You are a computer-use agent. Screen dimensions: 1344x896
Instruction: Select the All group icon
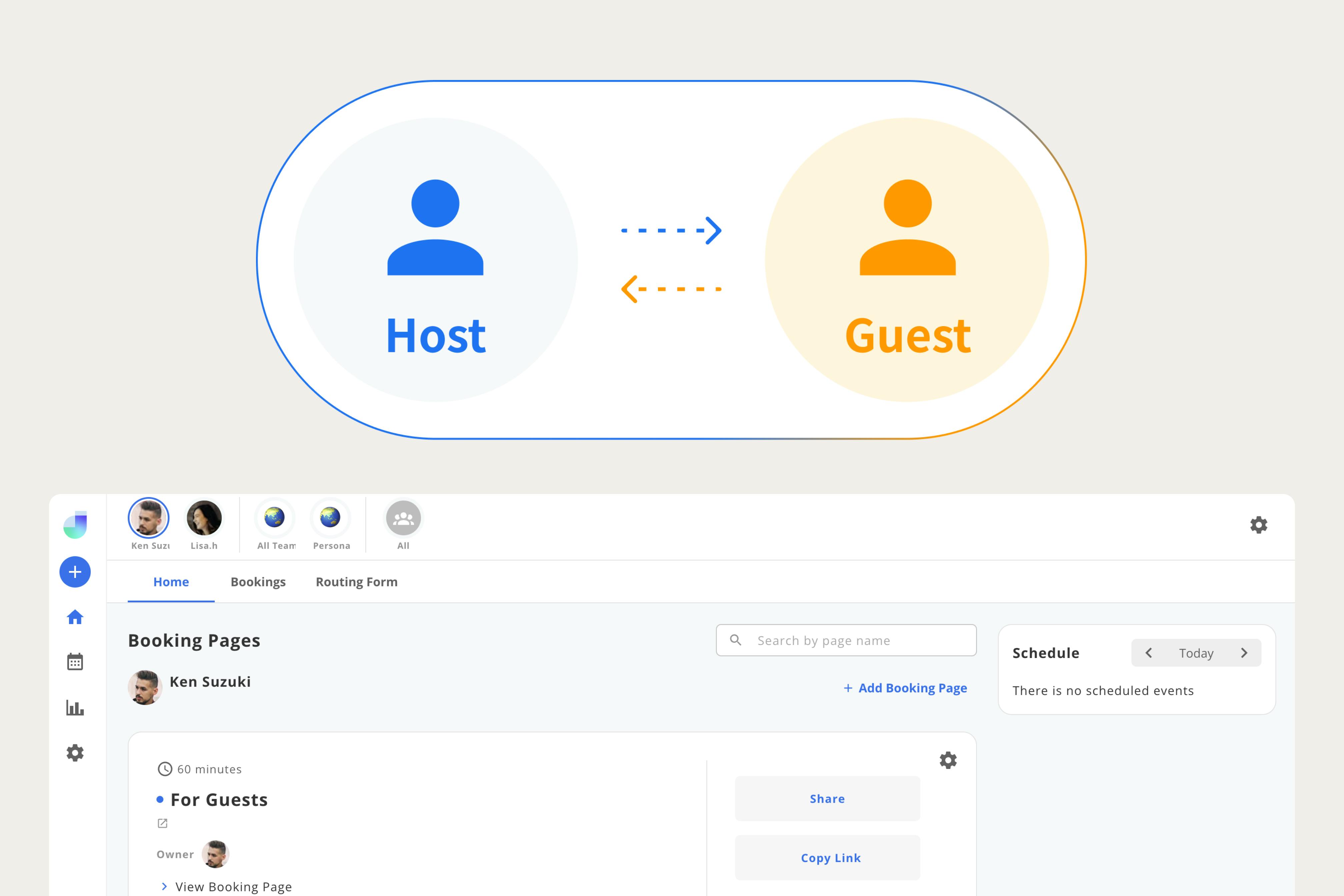[x=403, y=518]
